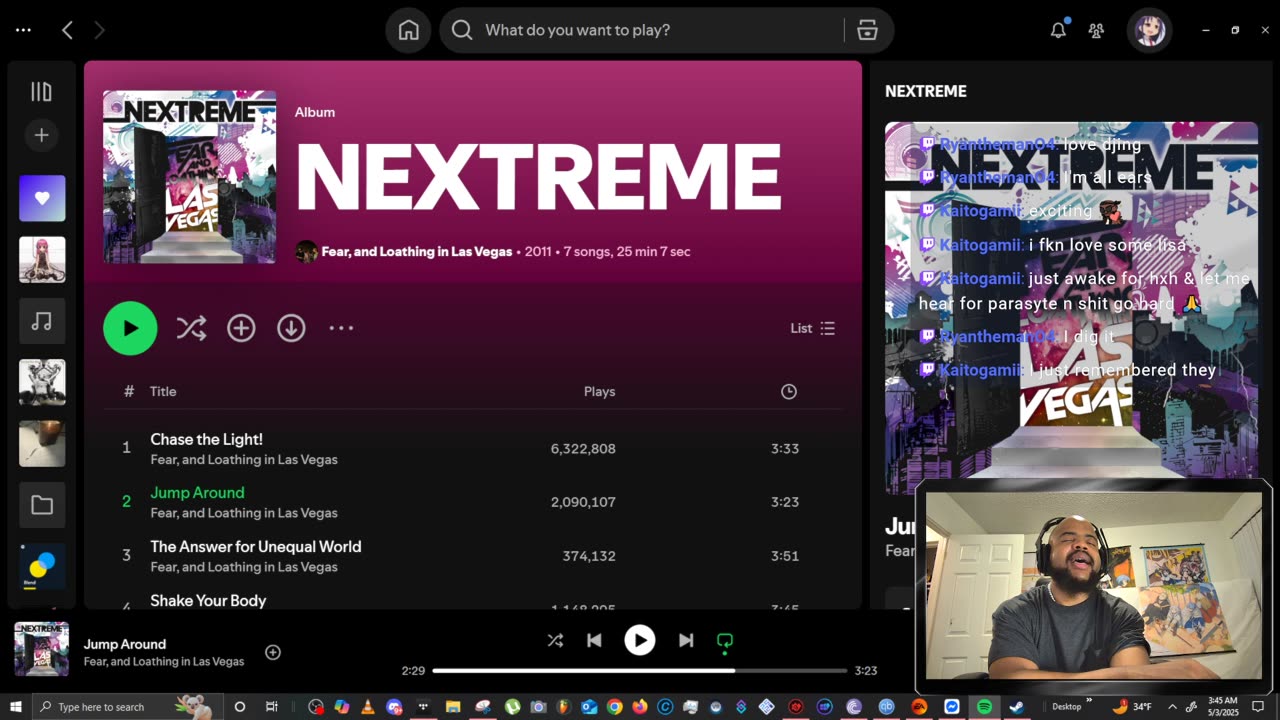1280x720 pixels.
Task: Skip to the next track
Action: point(686,640)
